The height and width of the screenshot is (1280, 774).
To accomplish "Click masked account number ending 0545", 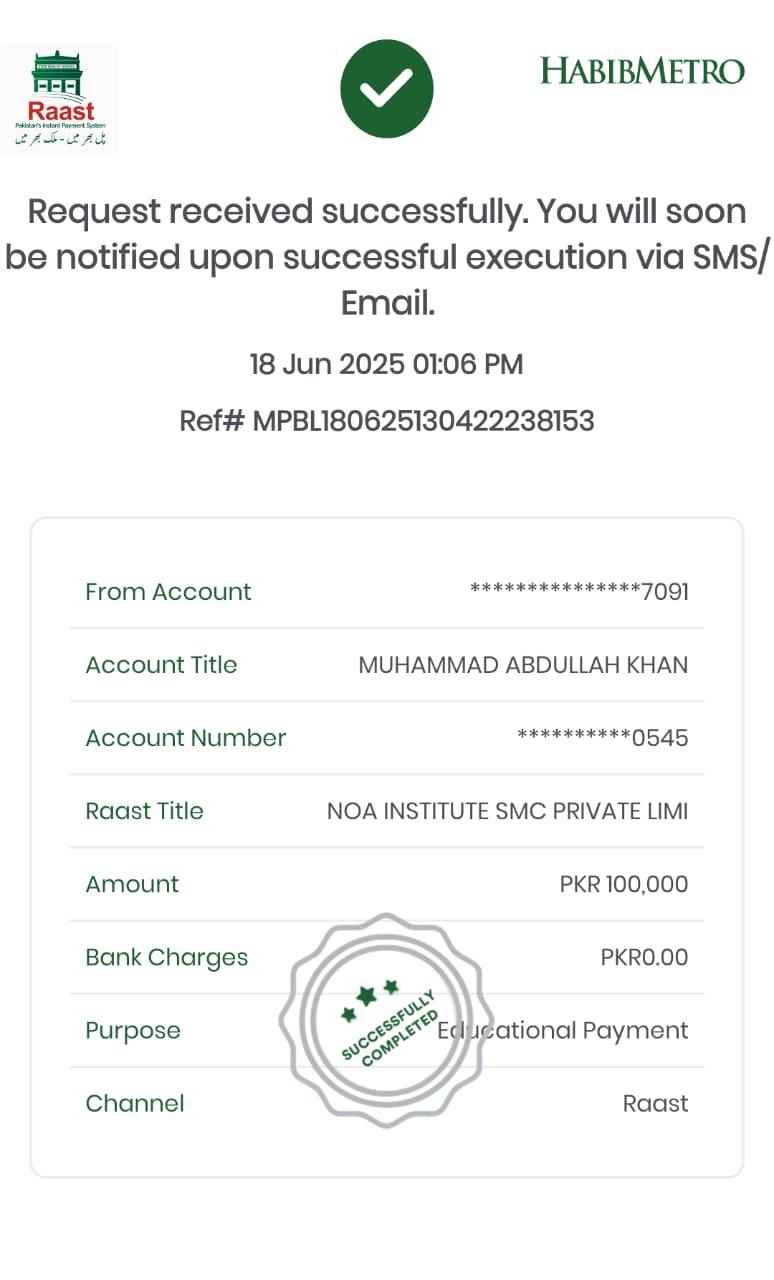I will coord(602,738).
